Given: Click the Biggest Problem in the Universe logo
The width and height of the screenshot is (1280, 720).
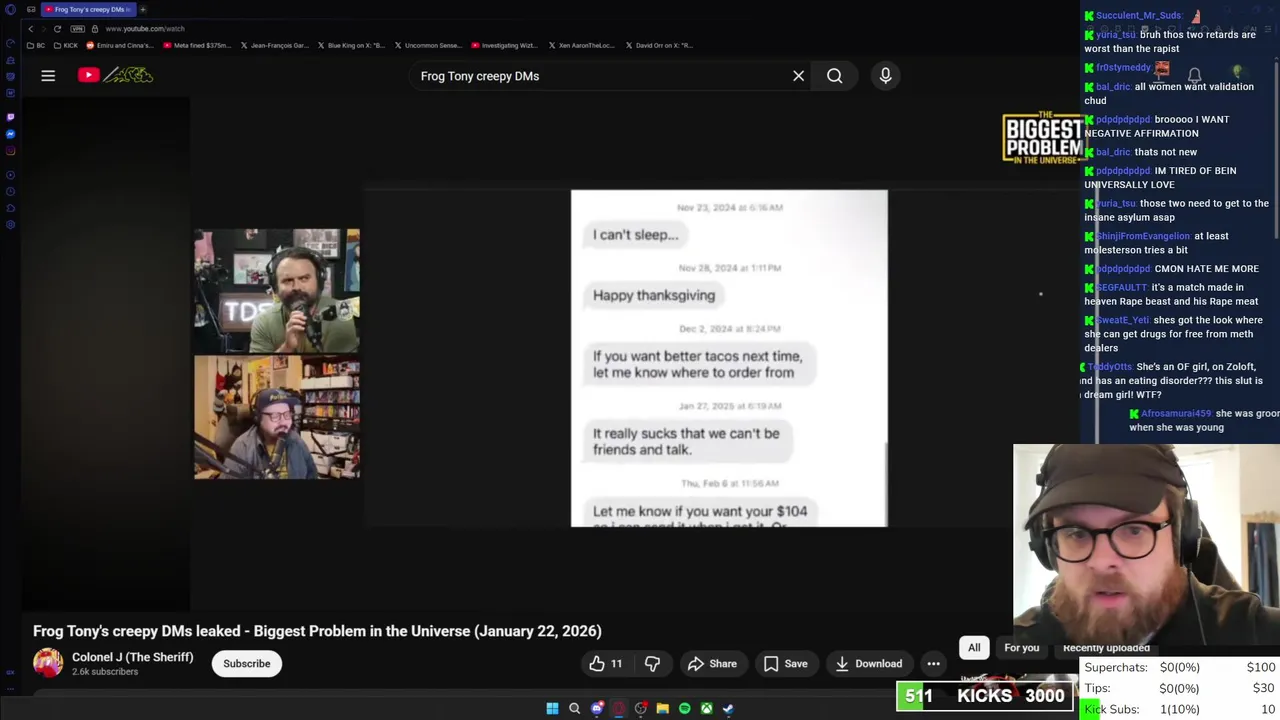Looking at the screenshot, I should click(1044, 138).
